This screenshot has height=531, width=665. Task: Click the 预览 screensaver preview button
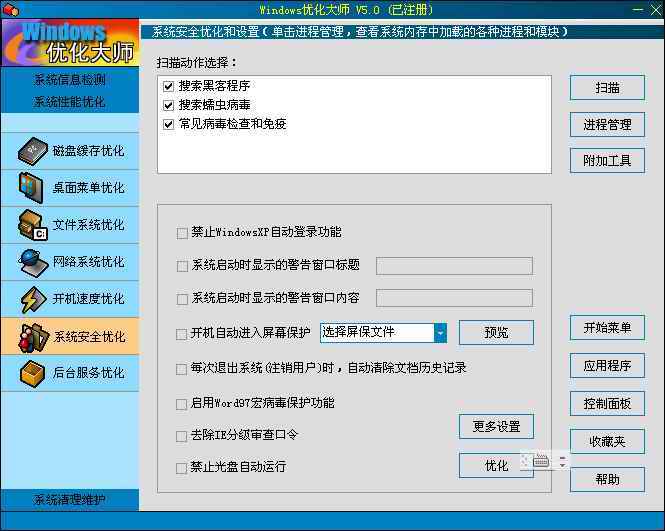click(x=496, y=333)
